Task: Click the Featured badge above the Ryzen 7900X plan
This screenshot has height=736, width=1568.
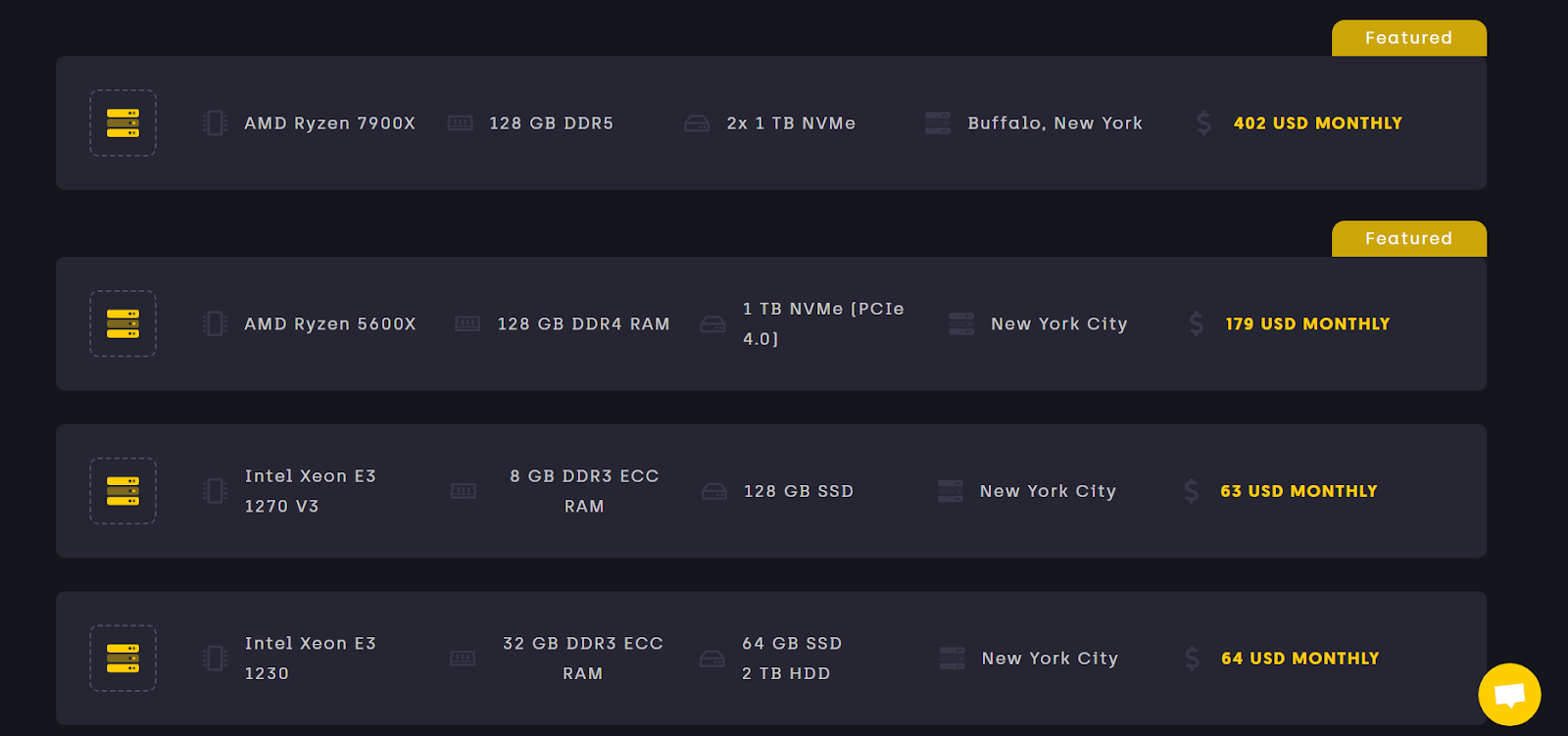Action: point(1409,38)
